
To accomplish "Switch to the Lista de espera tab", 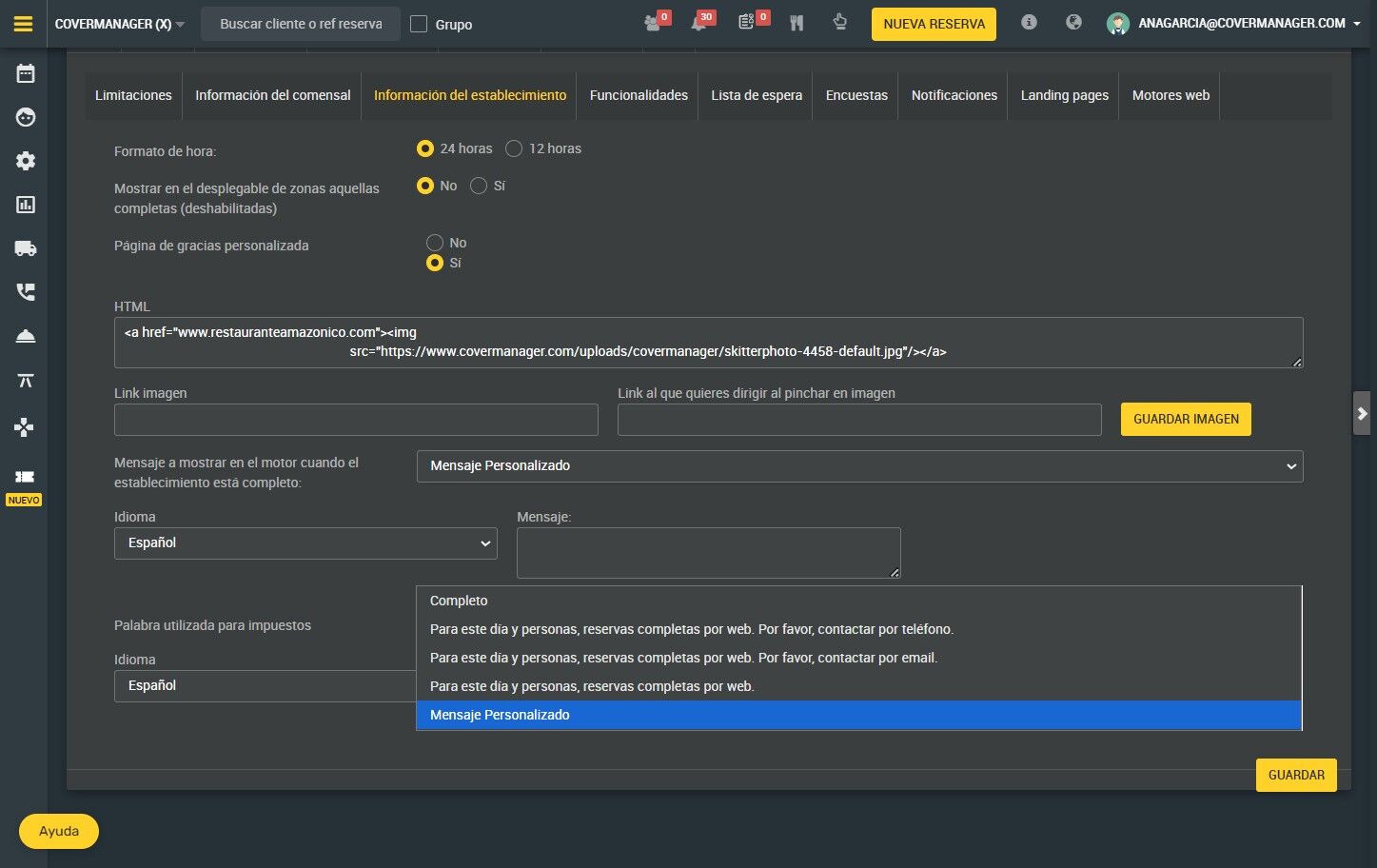I will [756, 95].
